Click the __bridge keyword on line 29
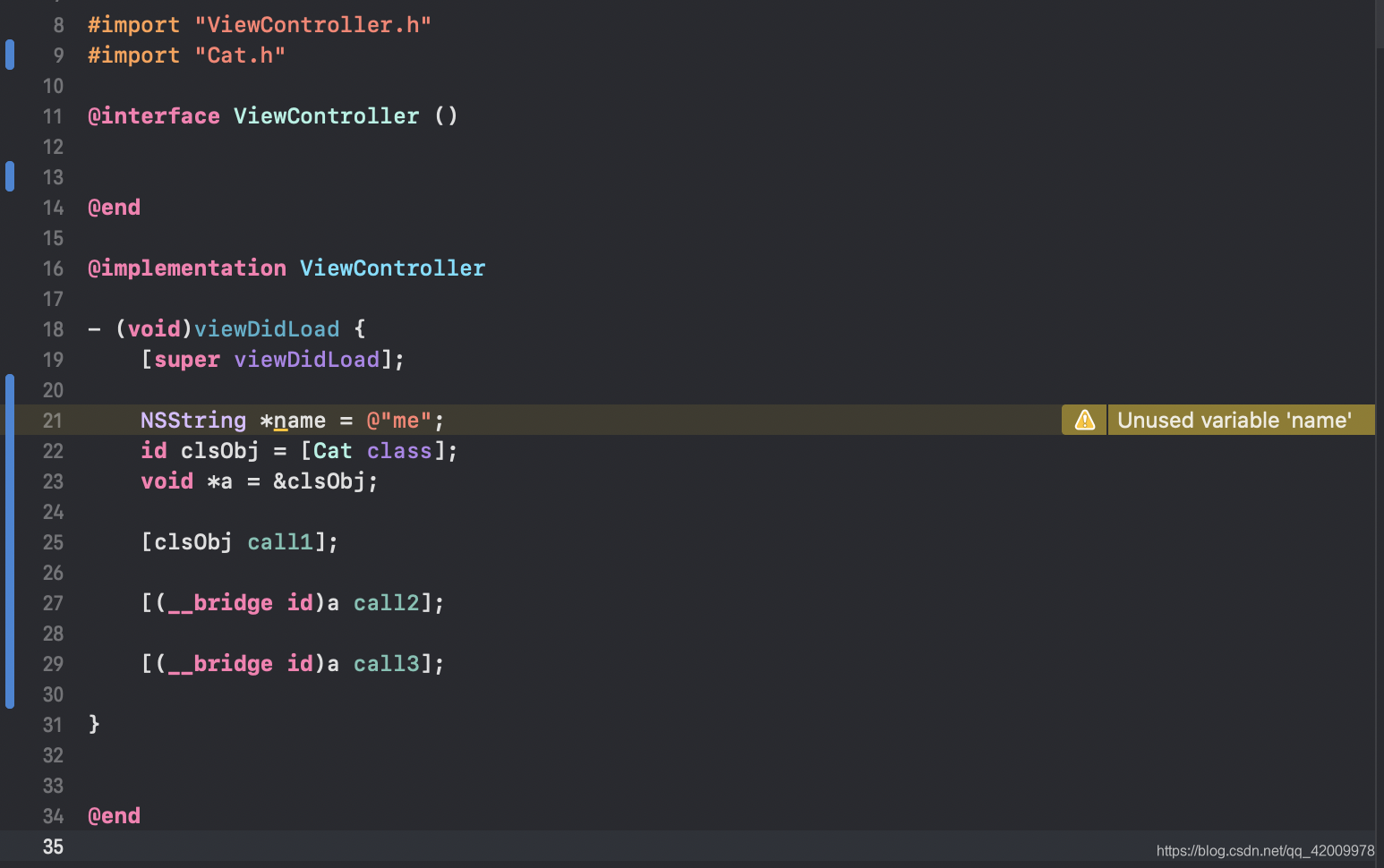Viewport: 1384px width, 868px height. tap(220, 664)
